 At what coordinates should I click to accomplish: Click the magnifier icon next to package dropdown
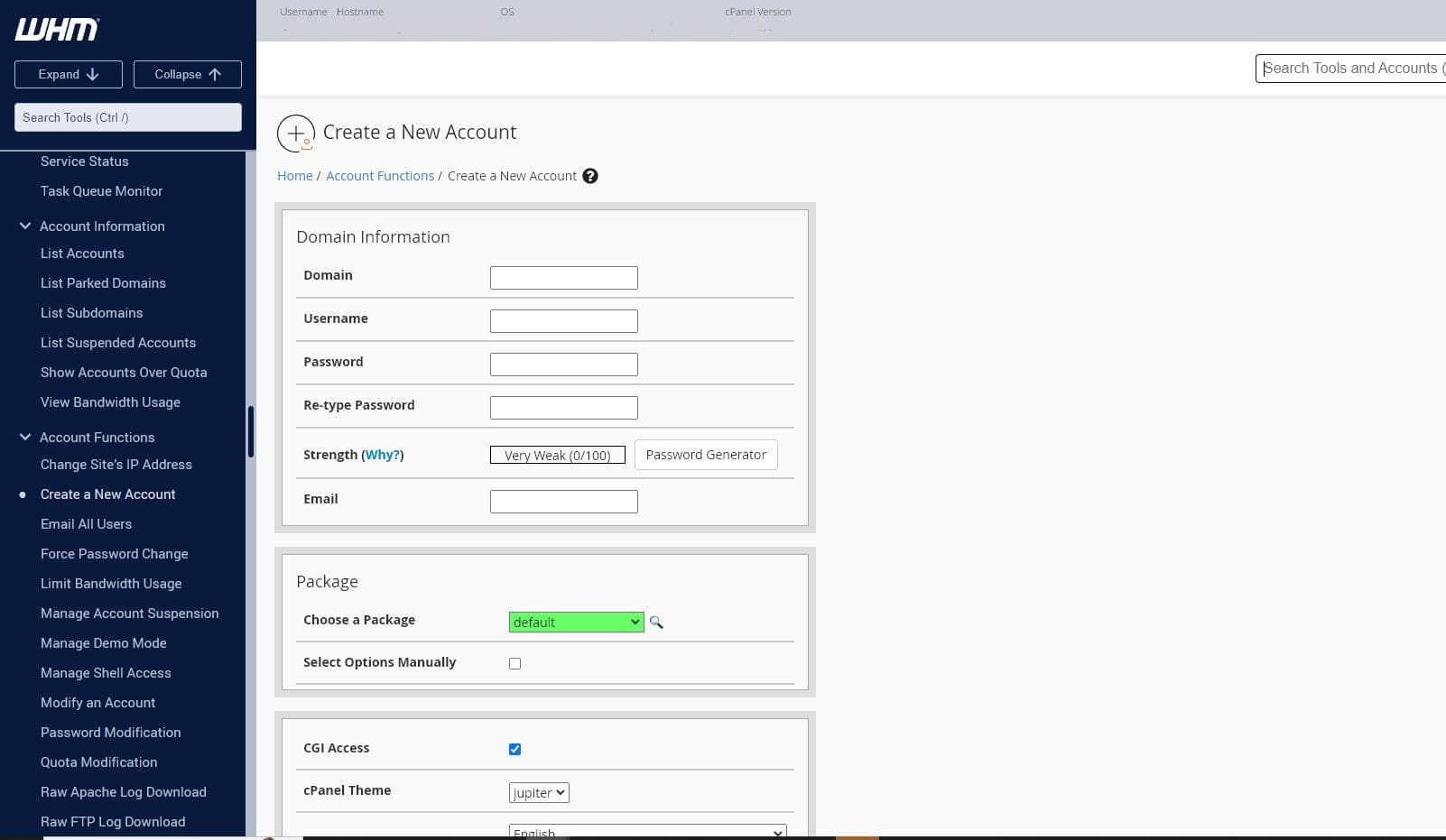coord(656,623)
